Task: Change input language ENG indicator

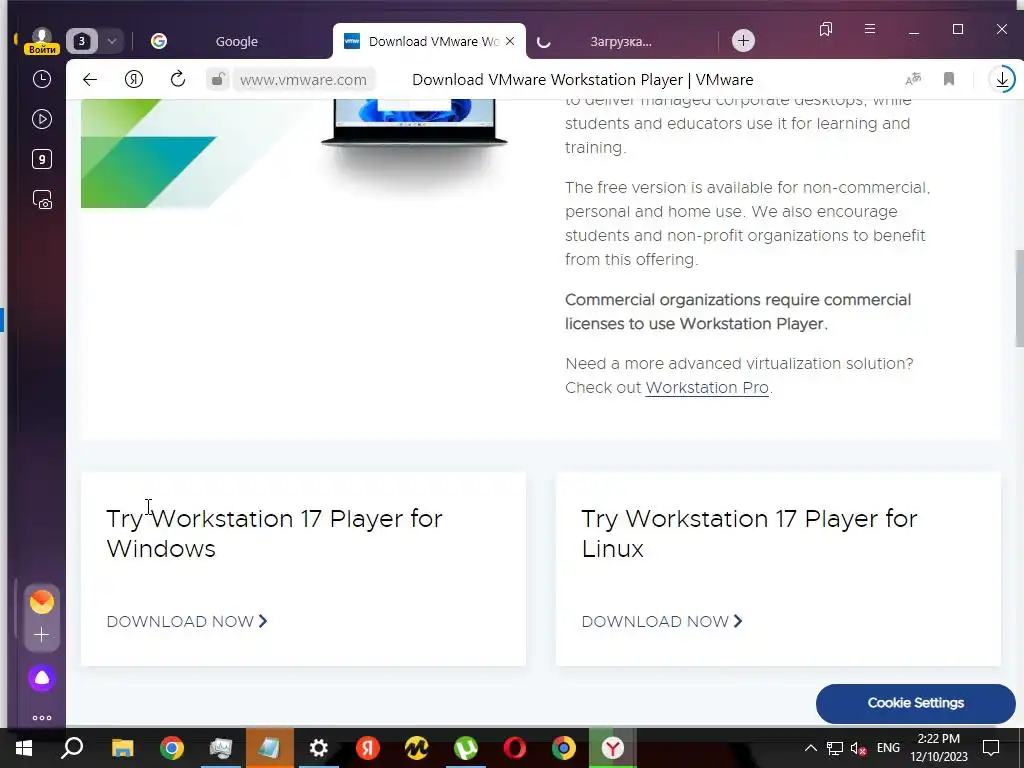Action: (x=888, y=748)
